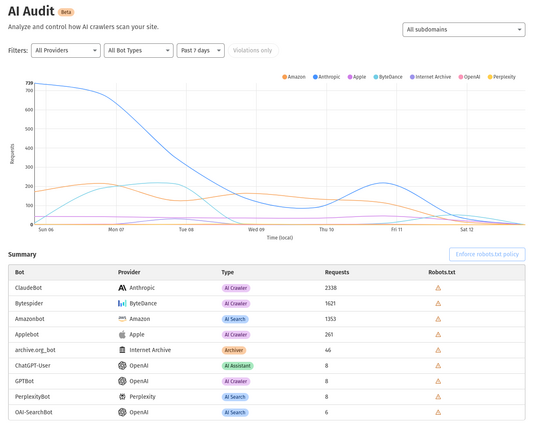The height and width of the screenshot is (429, 536).
Task: Click the OpenAI logo in ChatGPT-User row
Action: click(x=122, y=366)
